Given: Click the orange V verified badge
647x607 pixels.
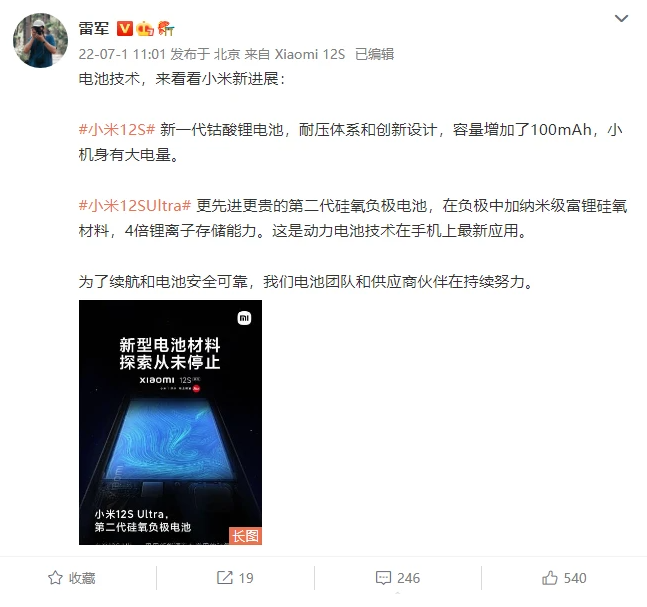Looking at the screenshot, I should click(125, 28).
